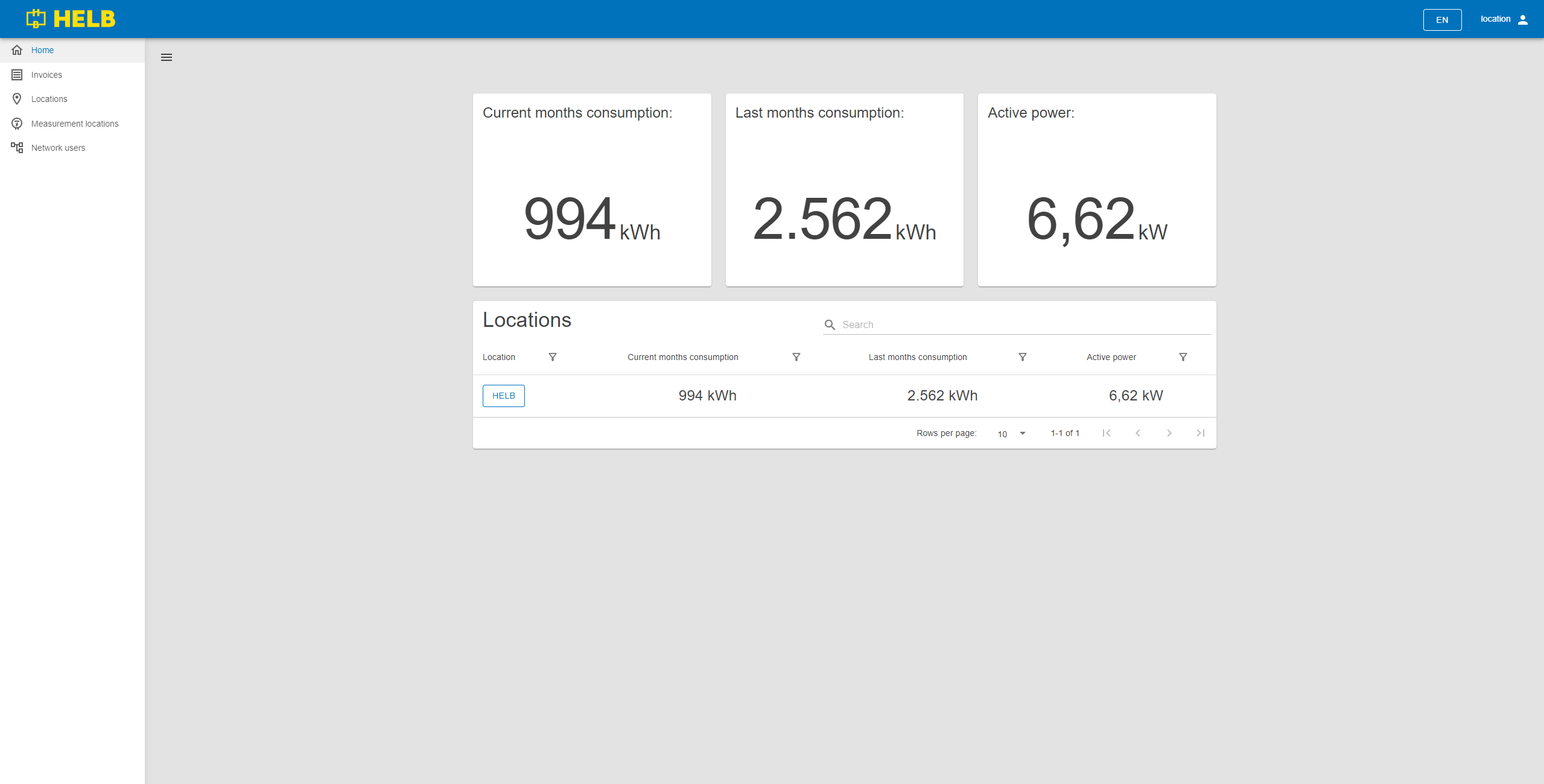Viewport: 1544px width, 784px height.
Task: Open the Home menu item
Action: click(x=72, y=50)
